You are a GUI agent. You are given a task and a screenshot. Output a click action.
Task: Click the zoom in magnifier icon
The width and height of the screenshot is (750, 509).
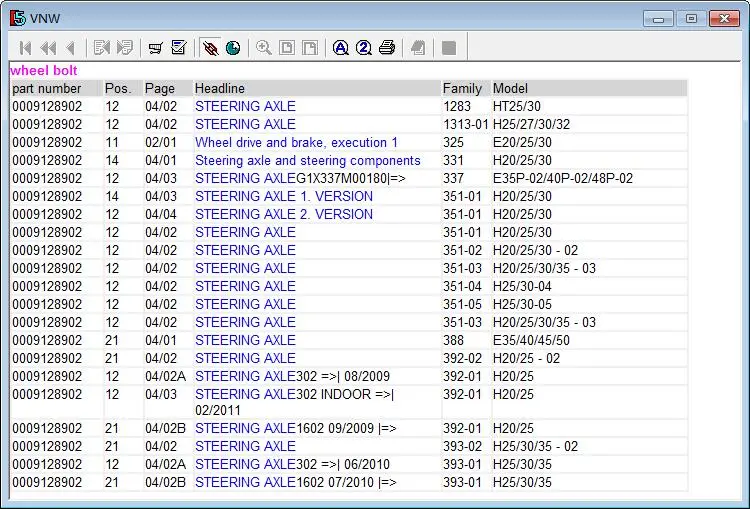[264, 48]
